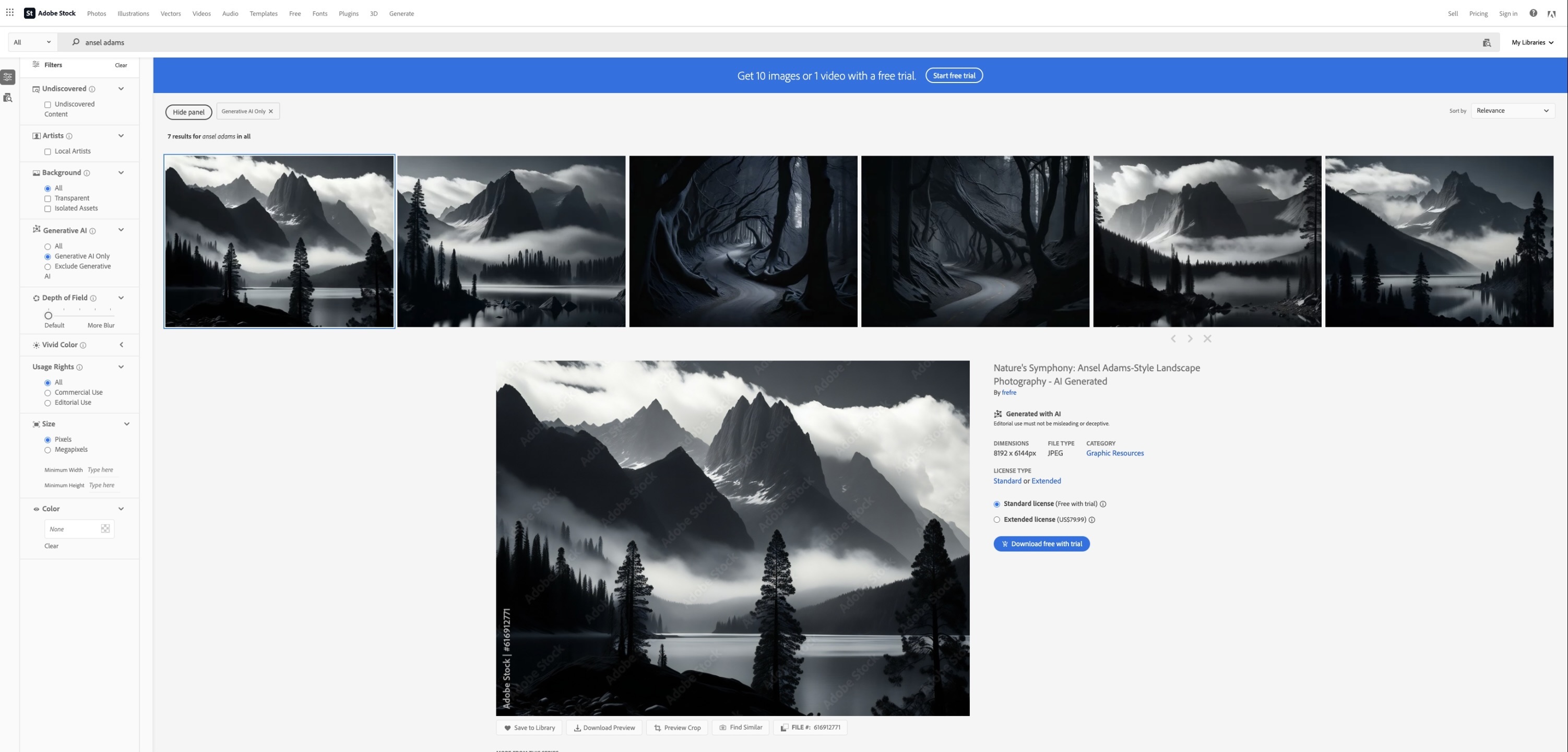
Task: Click the Find Similar icon button
Action: click(x=722, y=728)
